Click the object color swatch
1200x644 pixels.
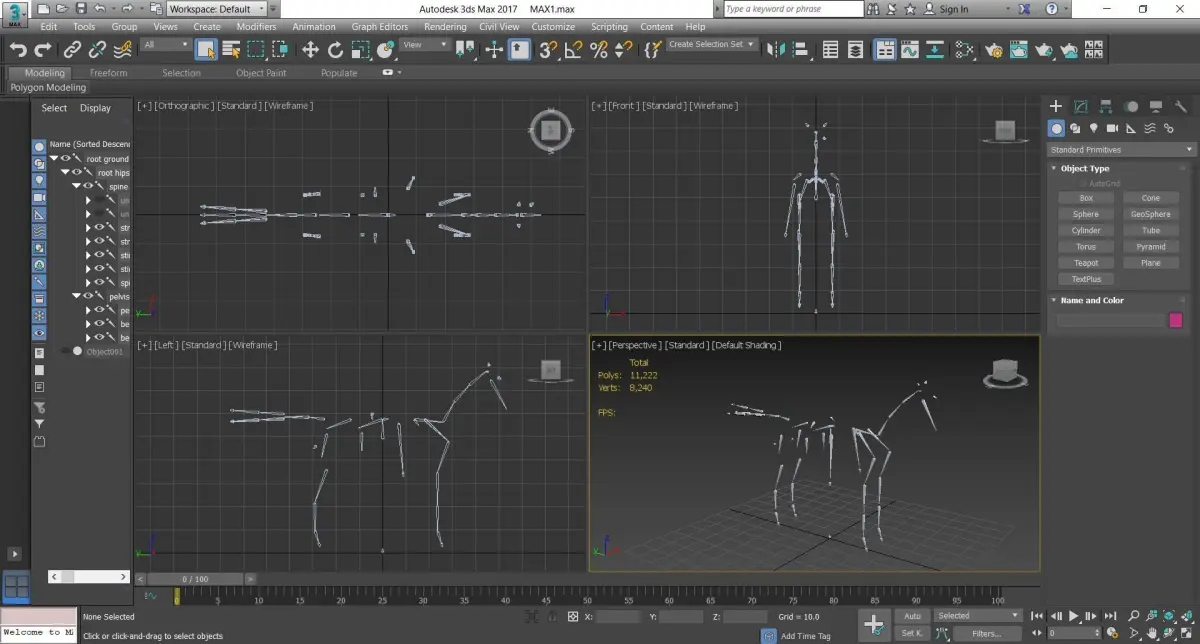[x=1176, y=320]
